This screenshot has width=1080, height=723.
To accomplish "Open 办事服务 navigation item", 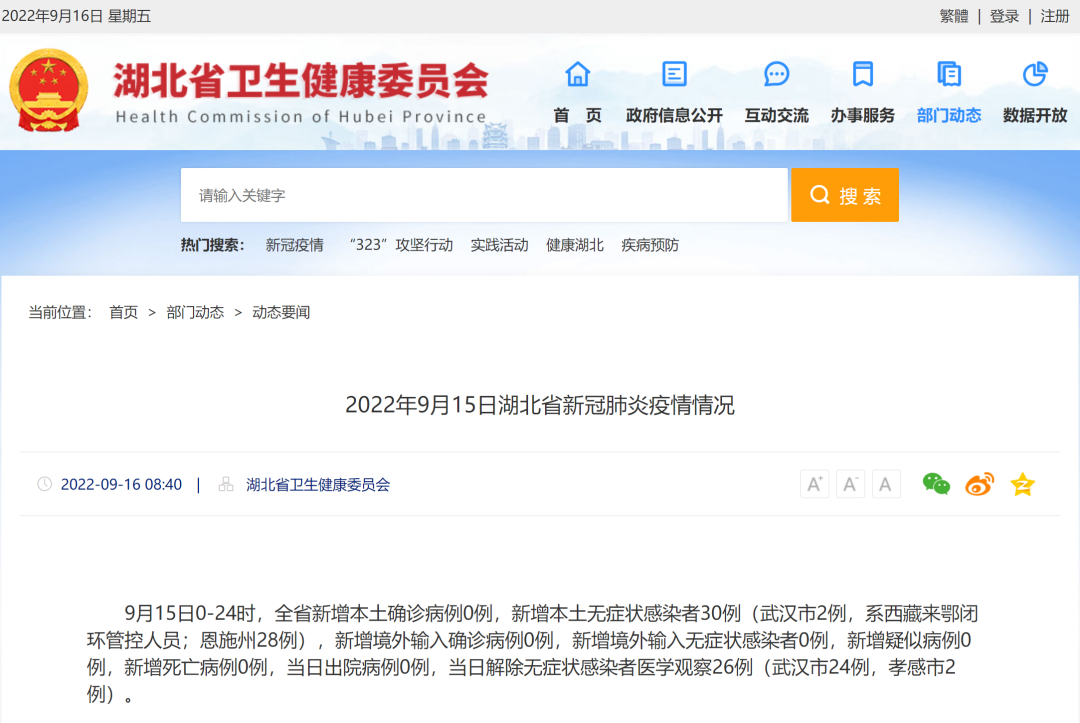I will pyautogui.click(x=862, y=116).
